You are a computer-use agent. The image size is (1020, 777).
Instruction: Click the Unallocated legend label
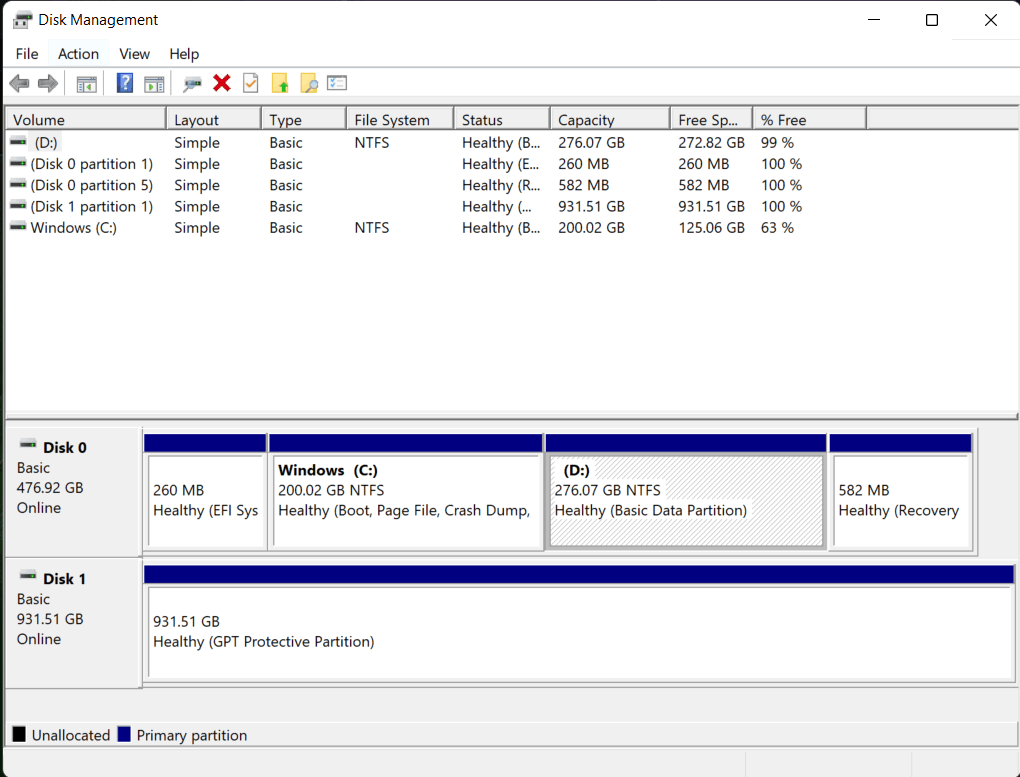pos(71,735)
